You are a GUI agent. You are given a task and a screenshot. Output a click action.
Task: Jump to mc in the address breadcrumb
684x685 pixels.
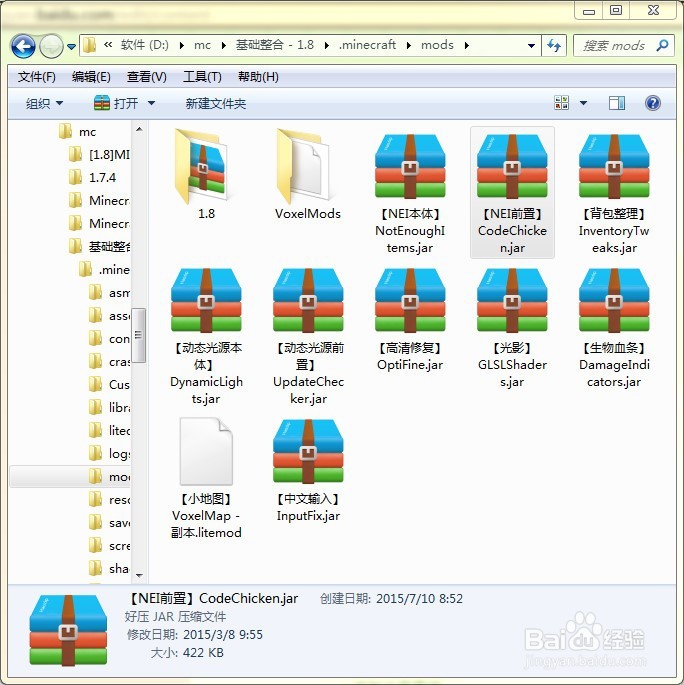pos(202,45)
